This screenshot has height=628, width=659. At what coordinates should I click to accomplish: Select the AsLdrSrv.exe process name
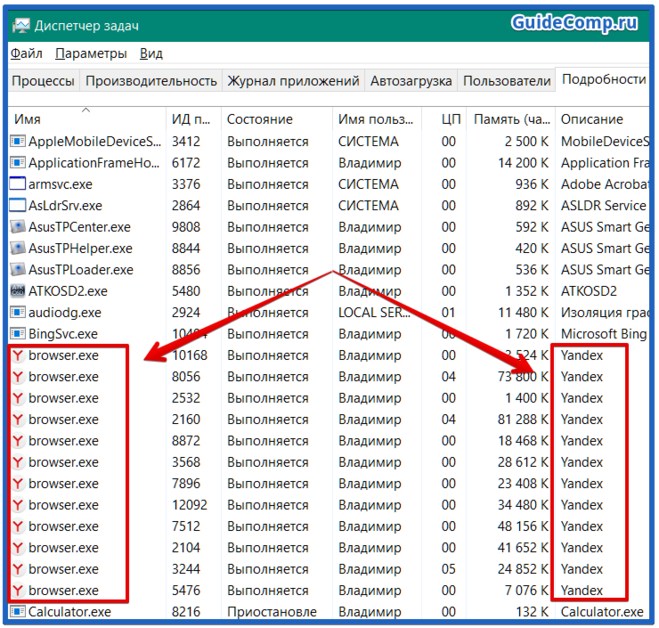(x=65, y=205)
